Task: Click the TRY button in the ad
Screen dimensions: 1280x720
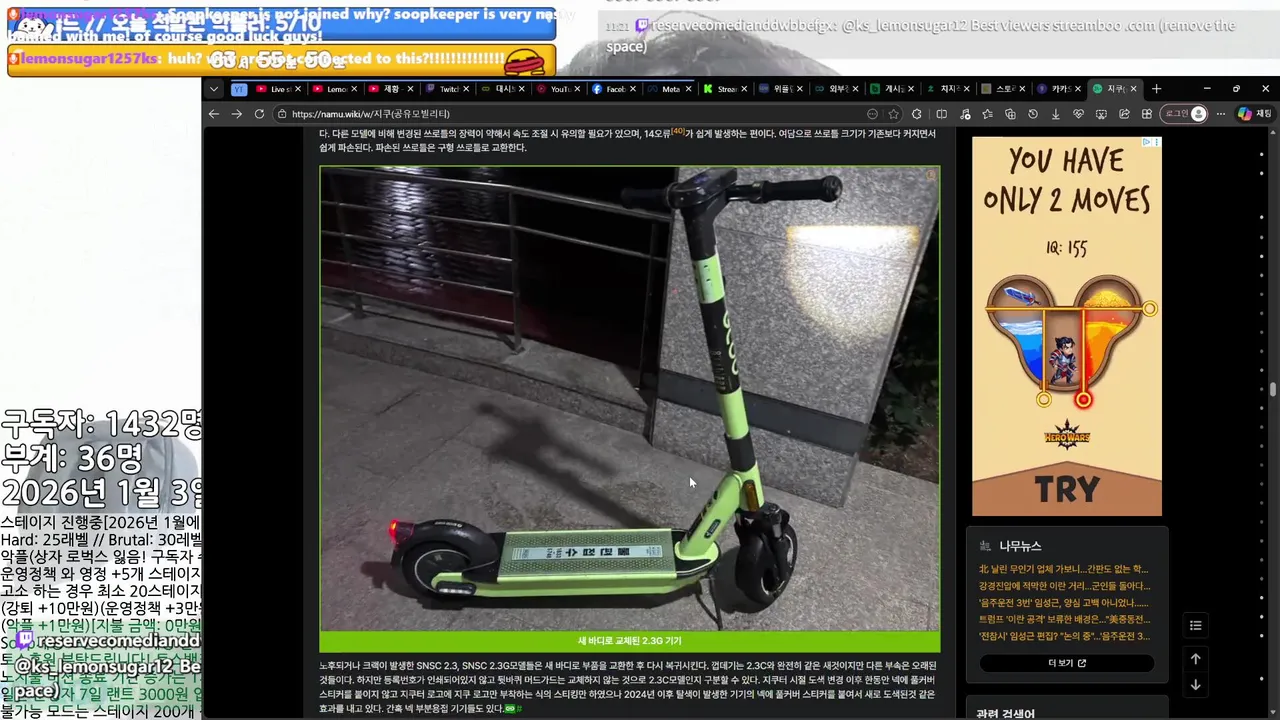Action: coord(1067,489)
